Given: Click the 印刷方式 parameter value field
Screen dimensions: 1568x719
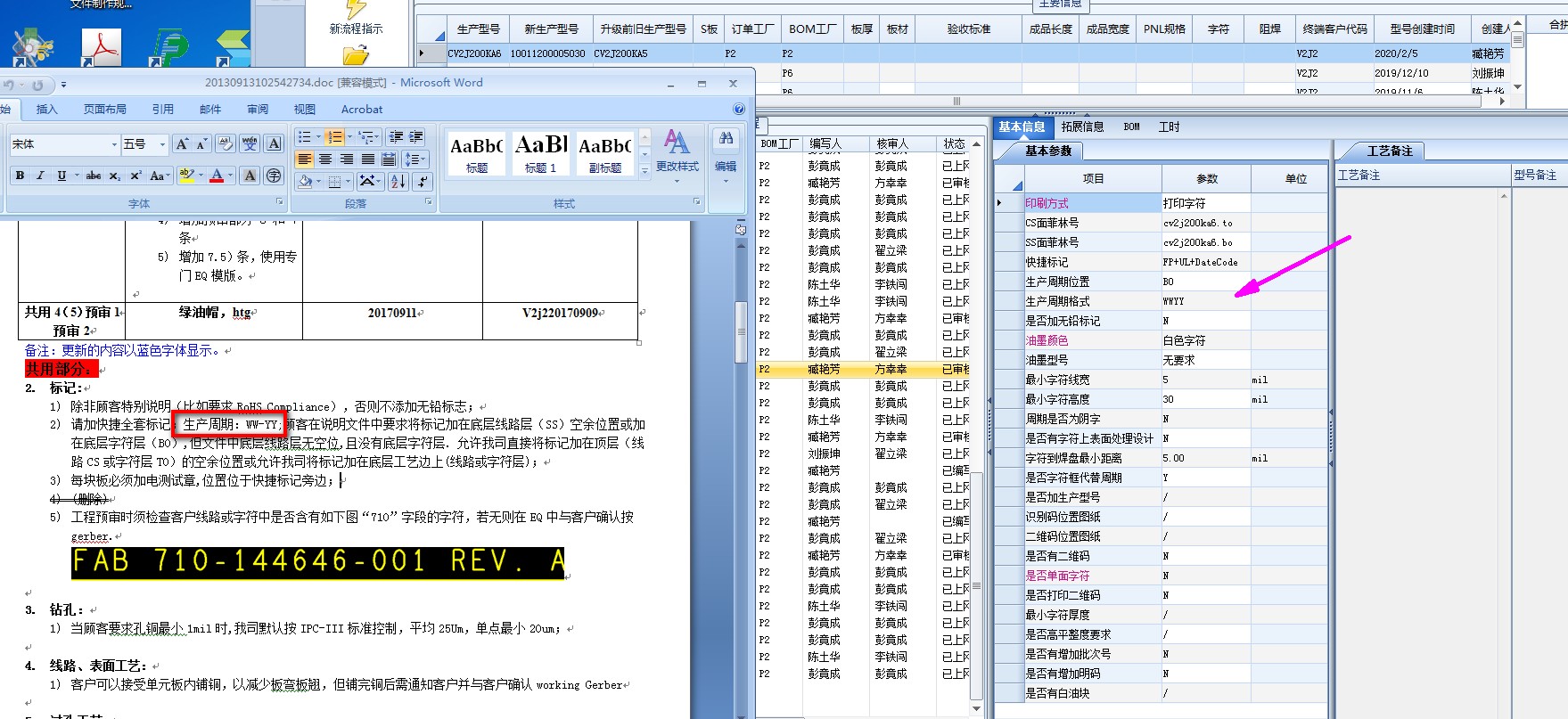Looking at the screenshot, I should [1206, 203].
